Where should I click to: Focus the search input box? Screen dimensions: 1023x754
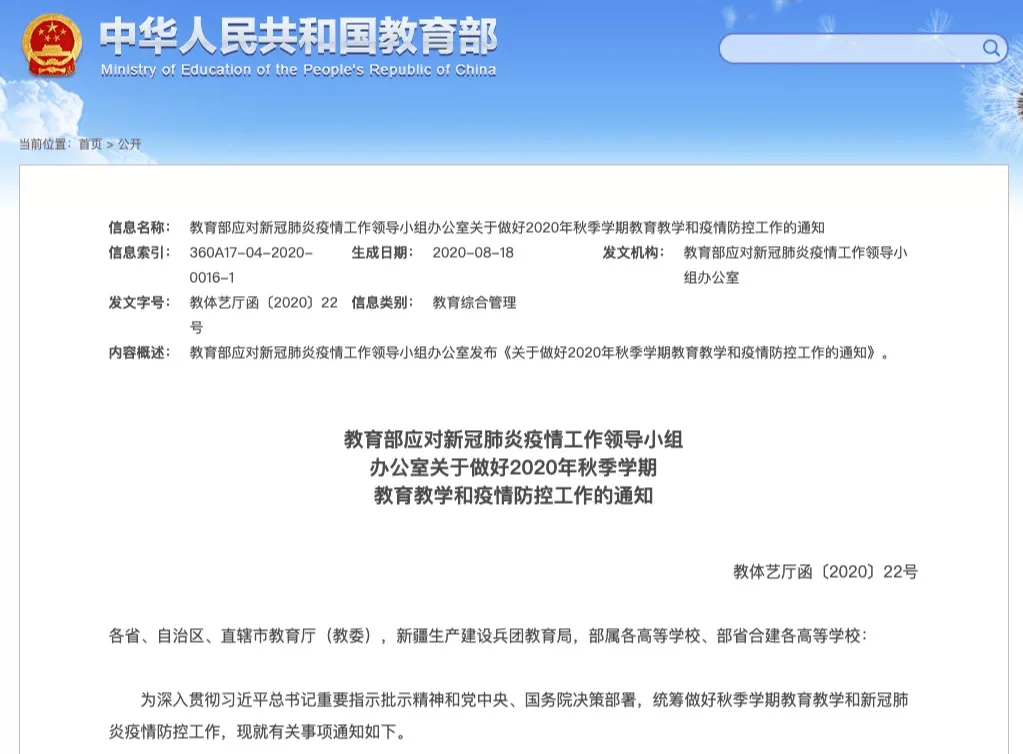(850, 48)
